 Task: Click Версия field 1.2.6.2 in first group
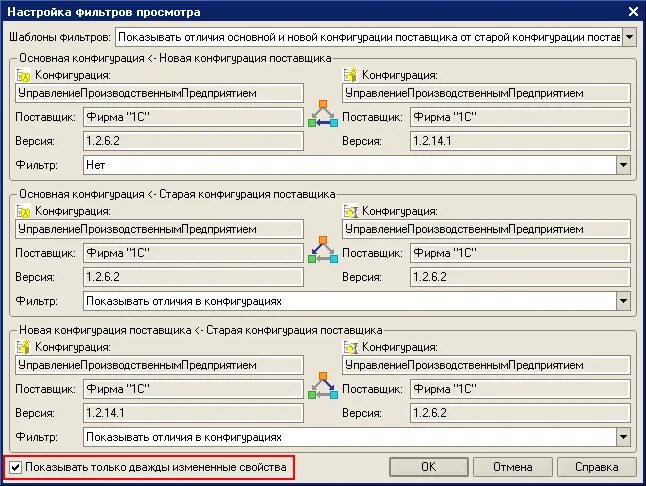pyautogui.click(x=193, y=141)
